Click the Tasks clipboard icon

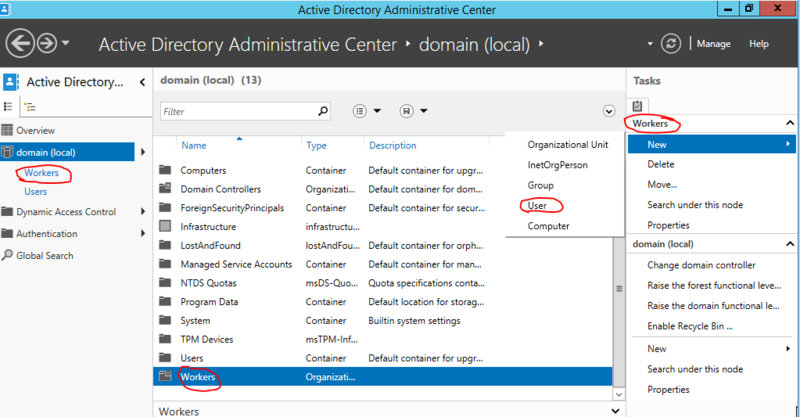pyautogui.click(x=637, y=106)
